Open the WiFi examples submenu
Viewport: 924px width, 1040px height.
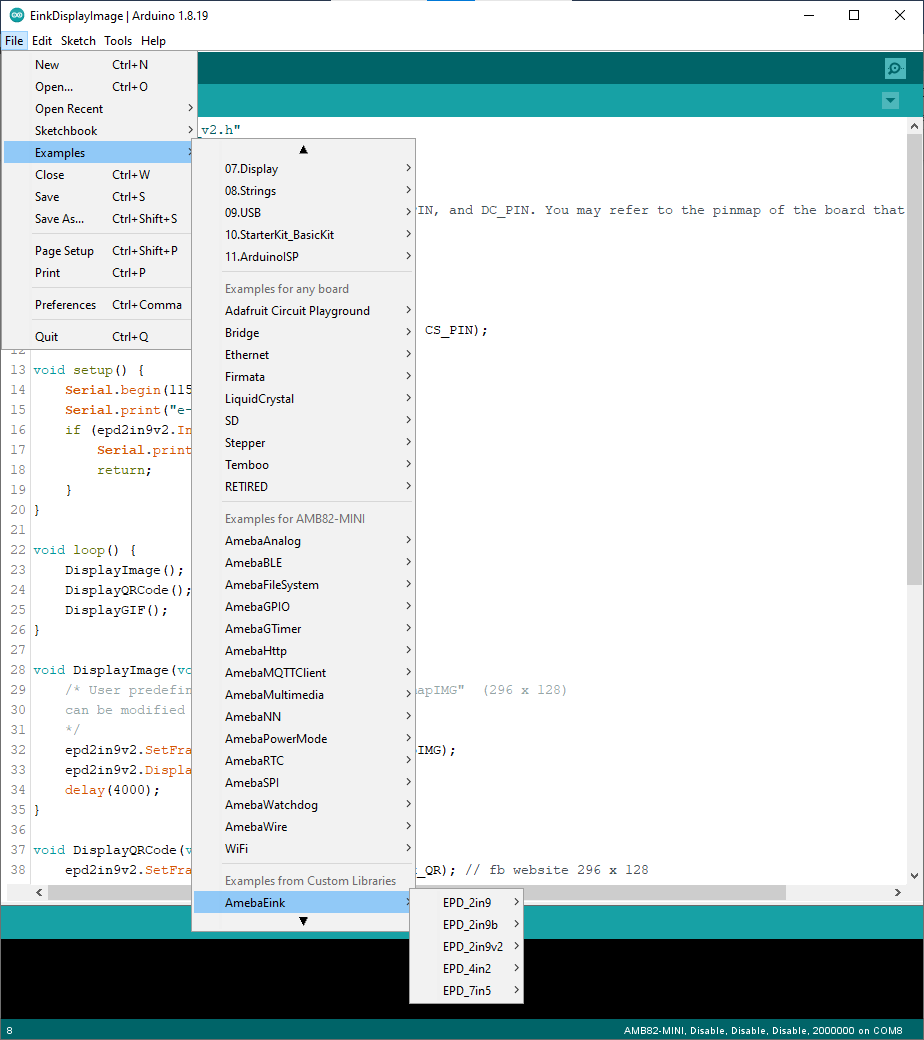click(237, 849)
